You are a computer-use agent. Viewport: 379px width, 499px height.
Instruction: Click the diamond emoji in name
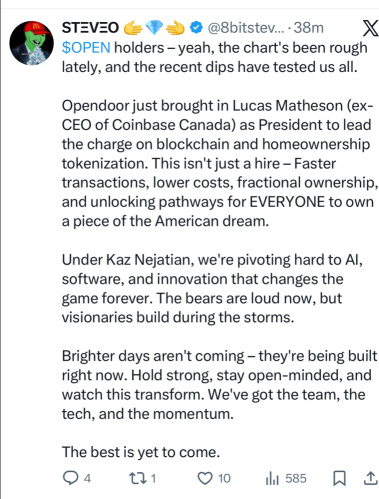click(154, 28)
